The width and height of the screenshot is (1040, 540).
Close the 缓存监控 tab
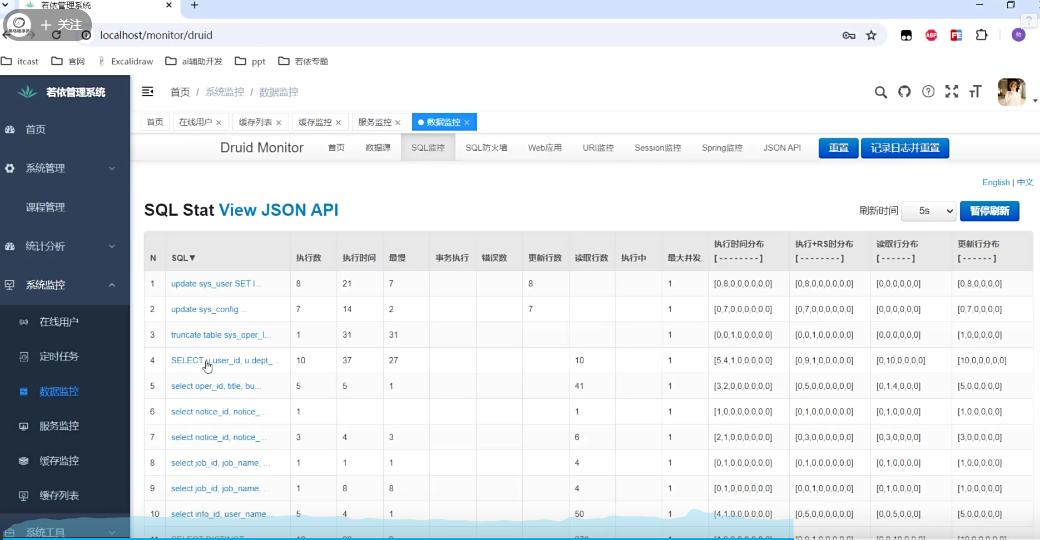tap(338, 123)
